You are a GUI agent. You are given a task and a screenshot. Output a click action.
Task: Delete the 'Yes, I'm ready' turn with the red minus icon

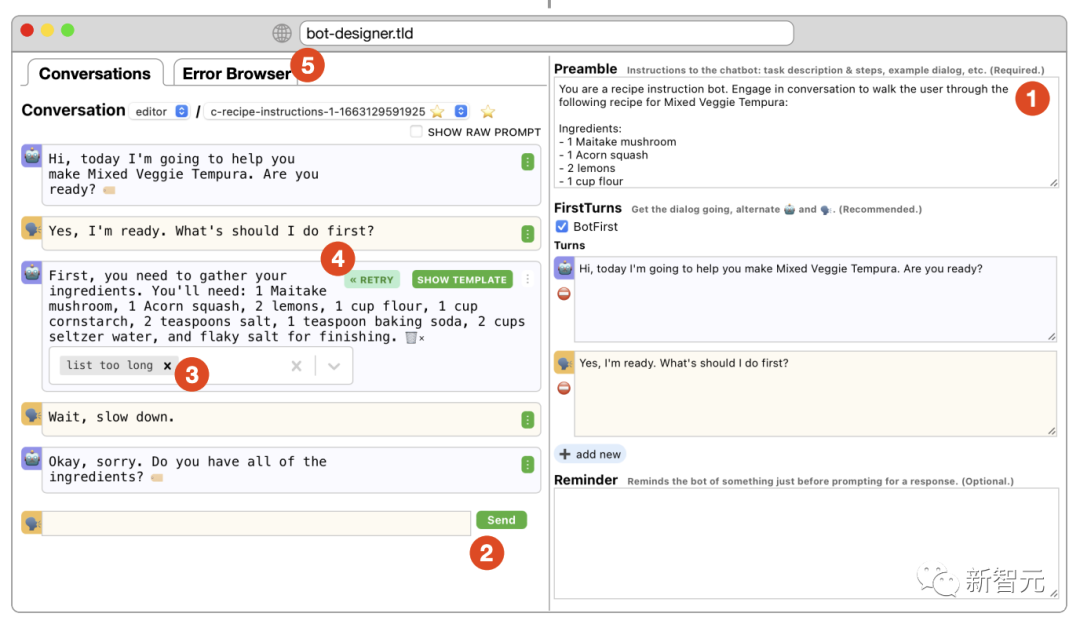pos(564,388)
